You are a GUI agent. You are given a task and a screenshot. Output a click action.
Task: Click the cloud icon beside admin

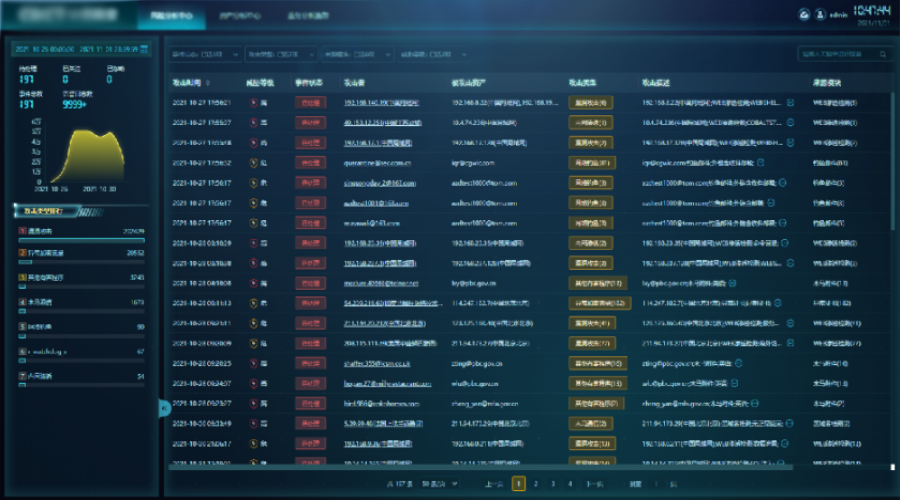[803, 14]
